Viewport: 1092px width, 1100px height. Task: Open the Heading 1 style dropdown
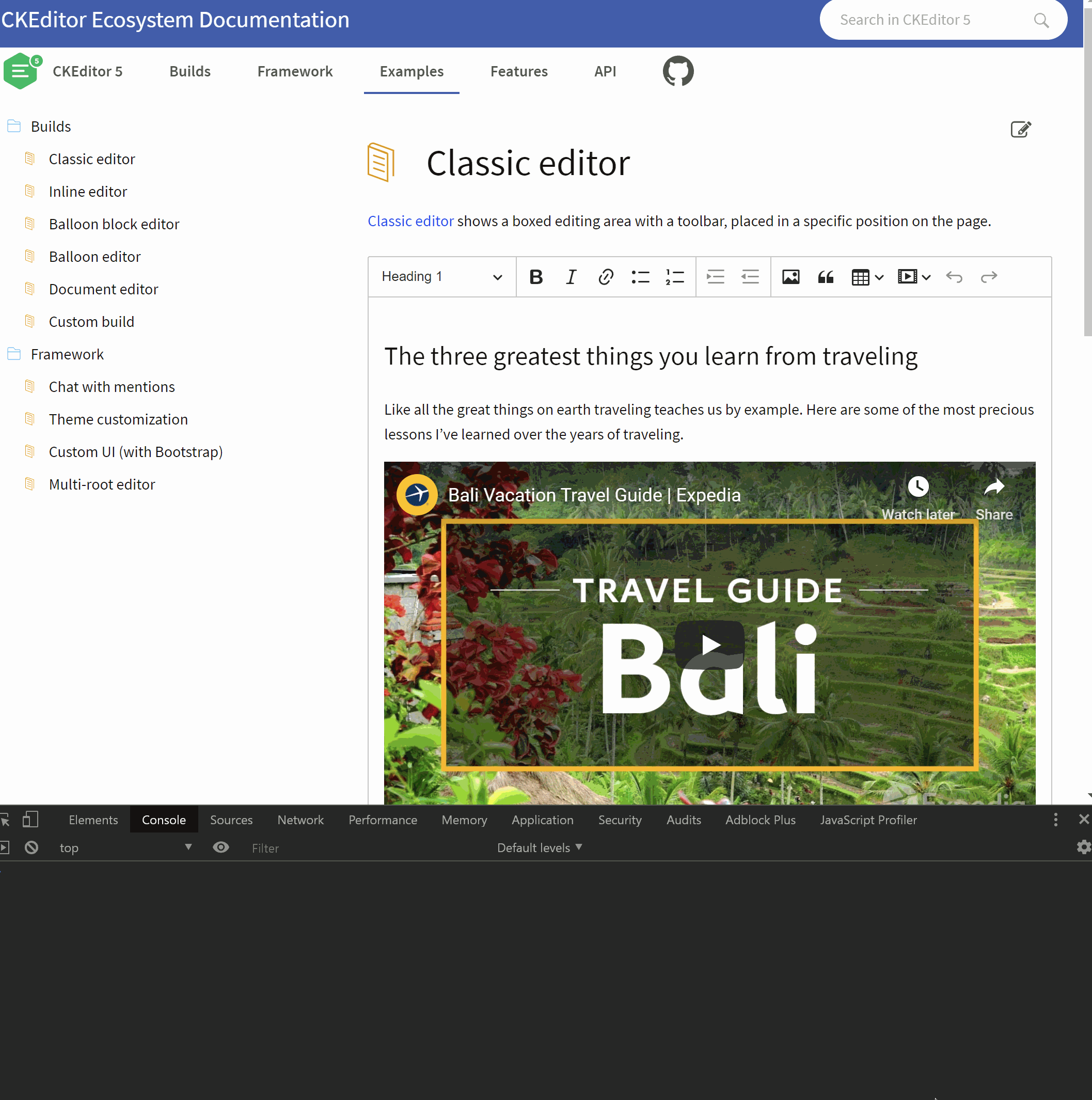point(442,277)
